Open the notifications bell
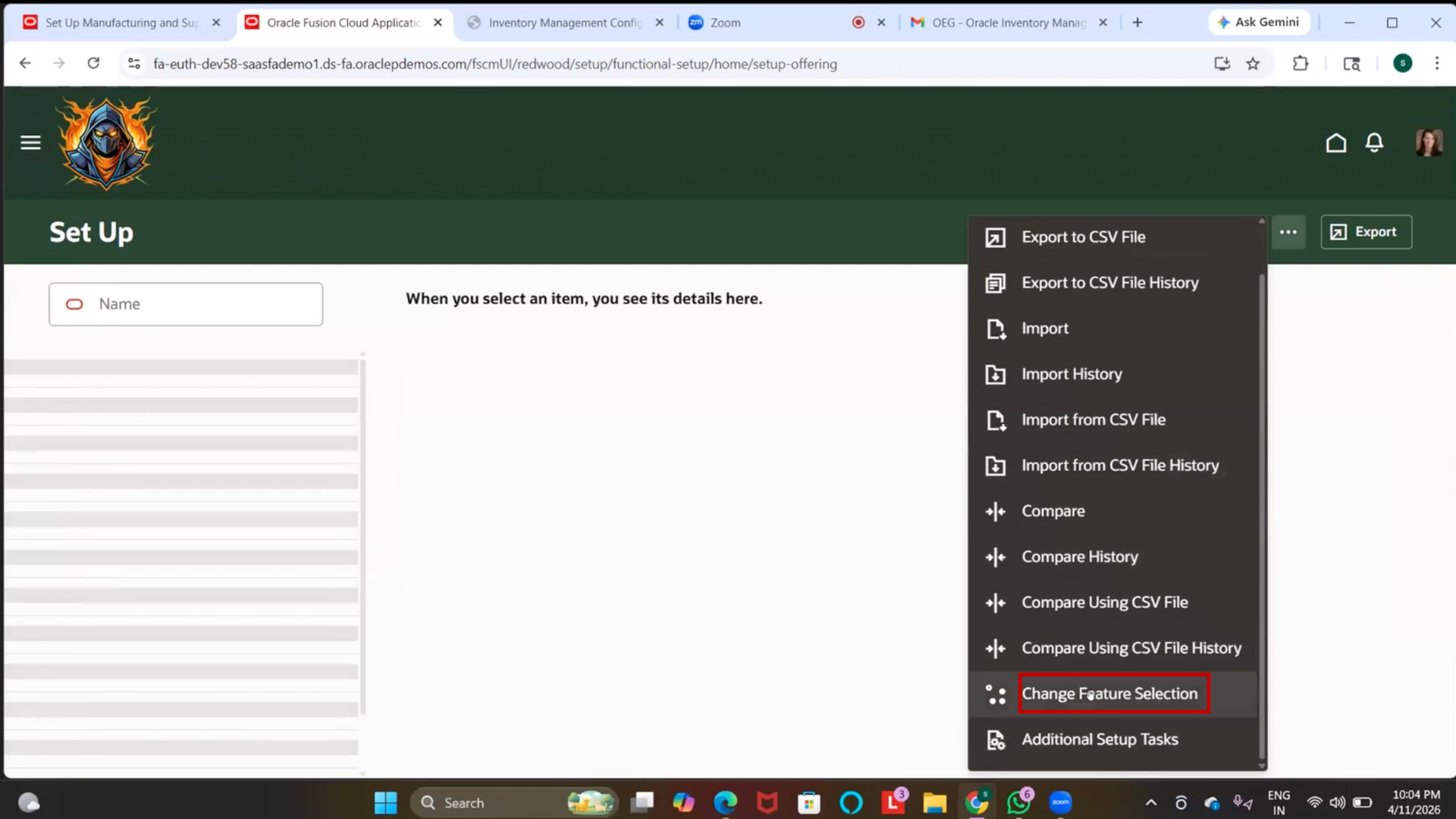This screenshot has height=819, width=1456. (x=1374, y=143)
